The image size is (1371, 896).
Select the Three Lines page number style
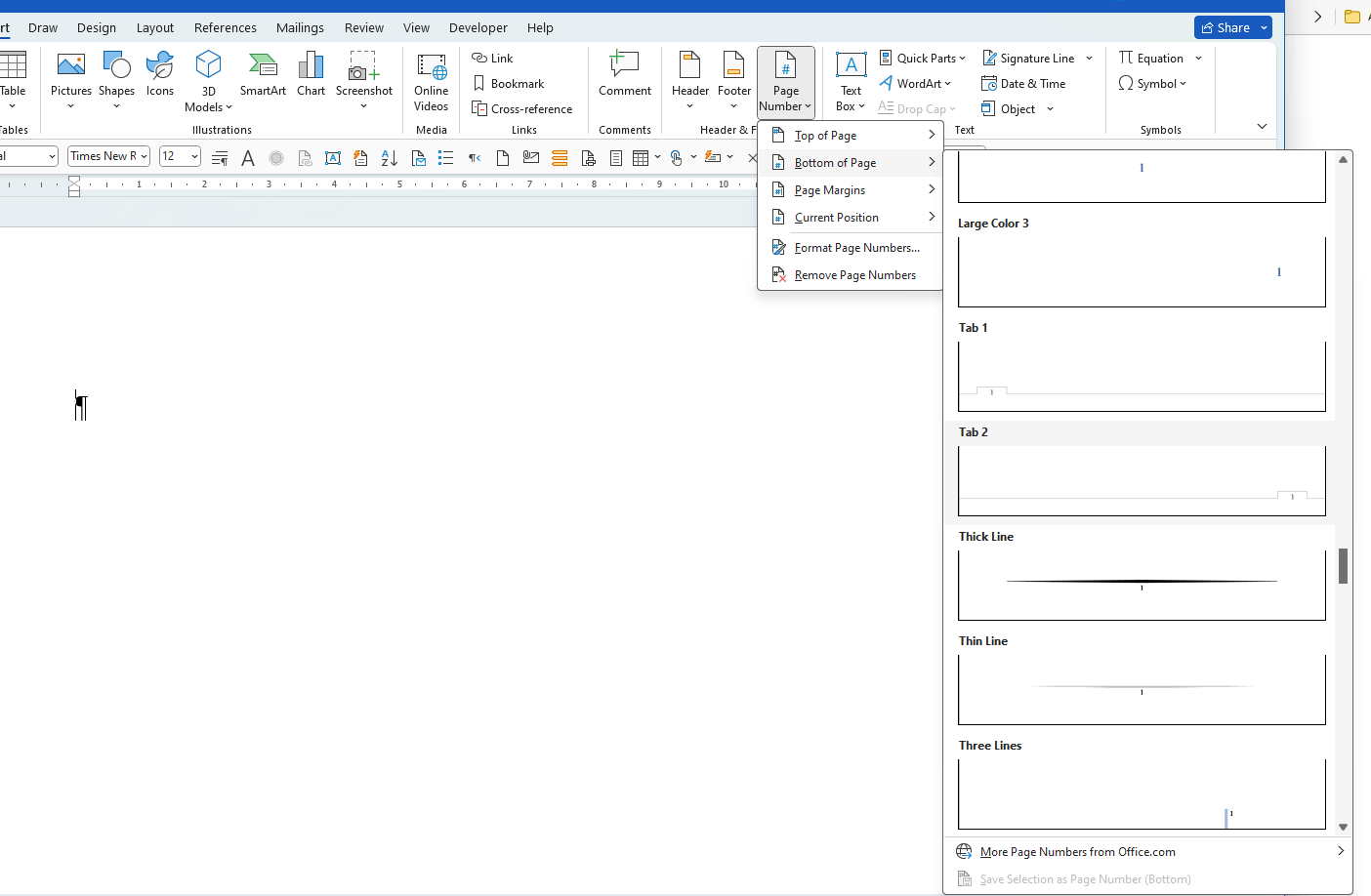click(1142, 784)
